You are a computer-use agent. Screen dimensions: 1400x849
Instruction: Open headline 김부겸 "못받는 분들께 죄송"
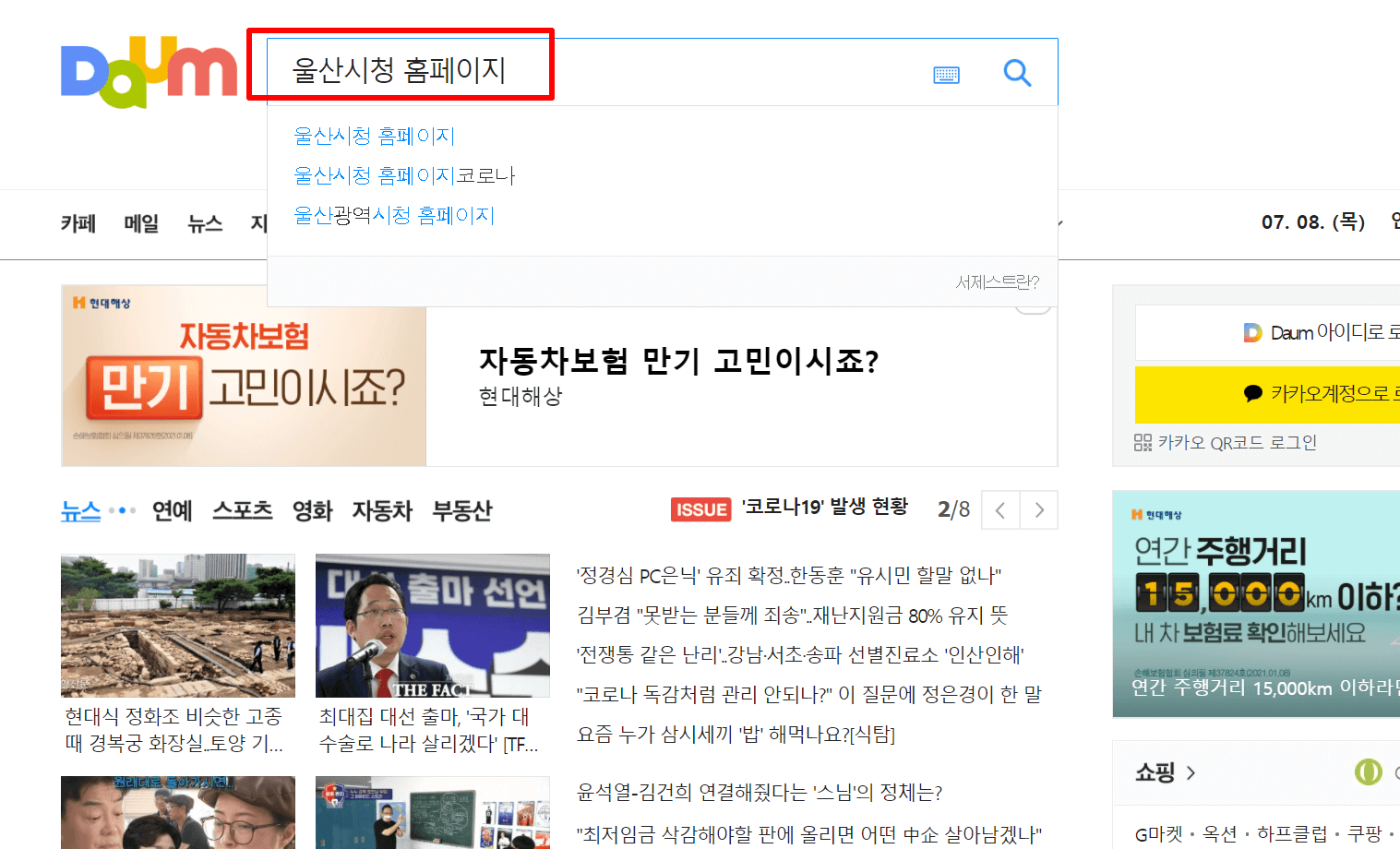(793, 616)
